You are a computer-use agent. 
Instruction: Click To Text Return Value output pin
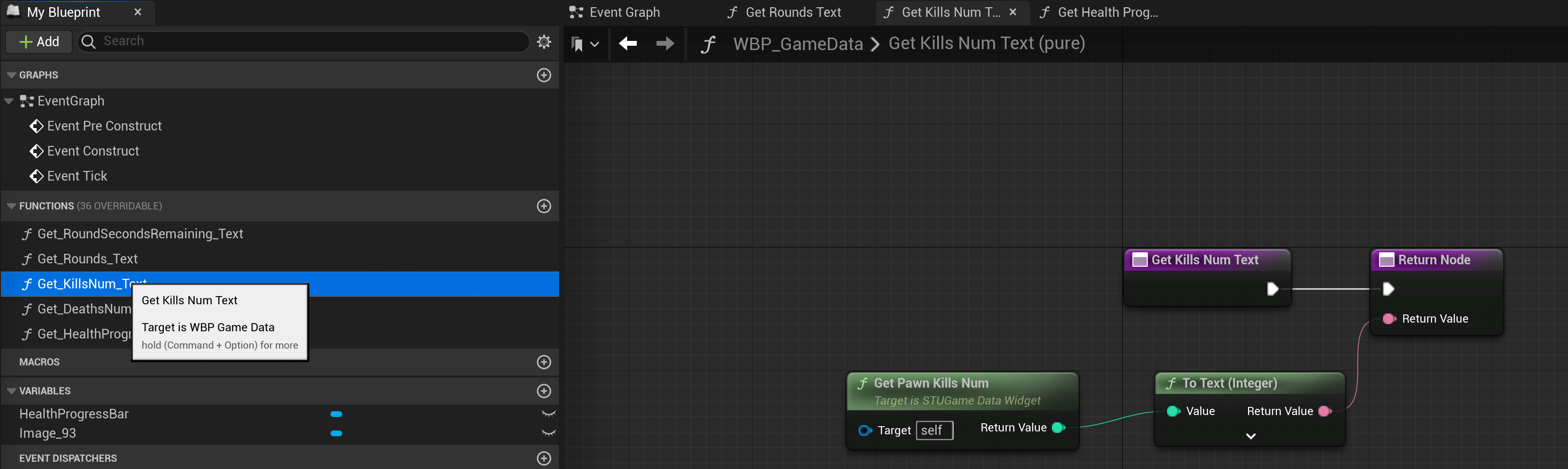pos(1325,411)
